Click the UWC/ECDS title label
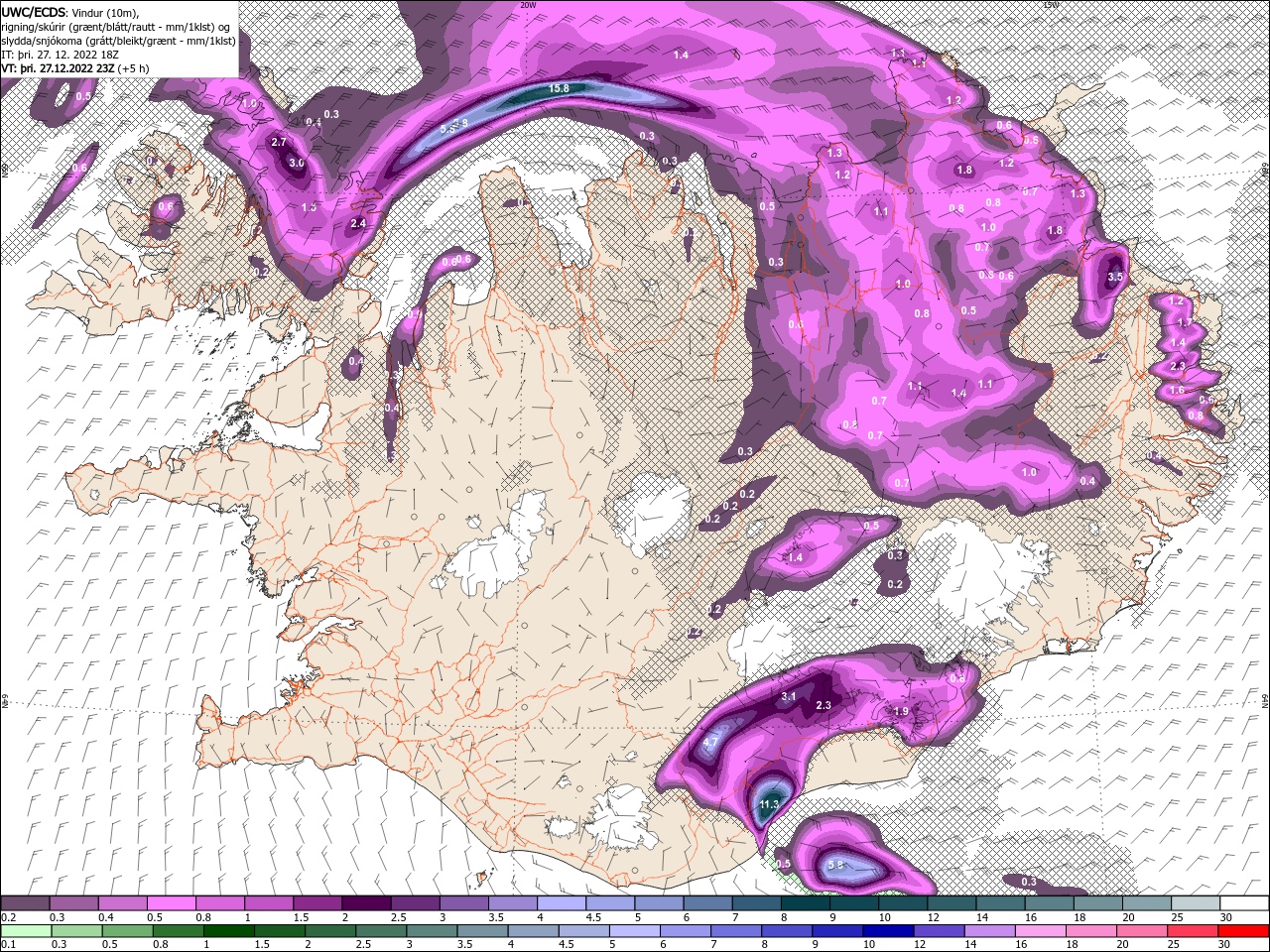The image size is (1270, 952). 34,11
